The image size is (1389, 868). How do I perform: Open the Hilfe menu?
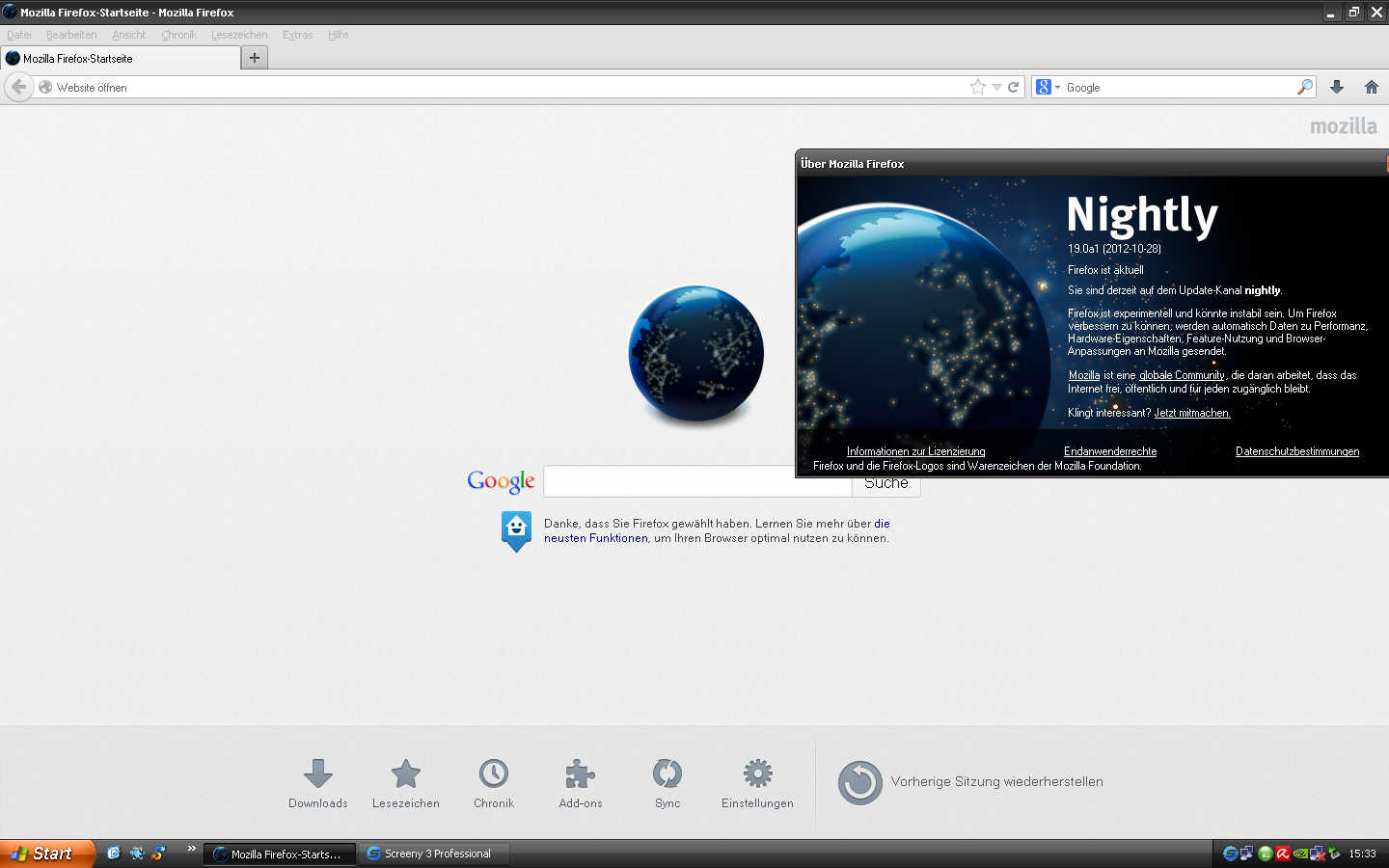(338, 35)
